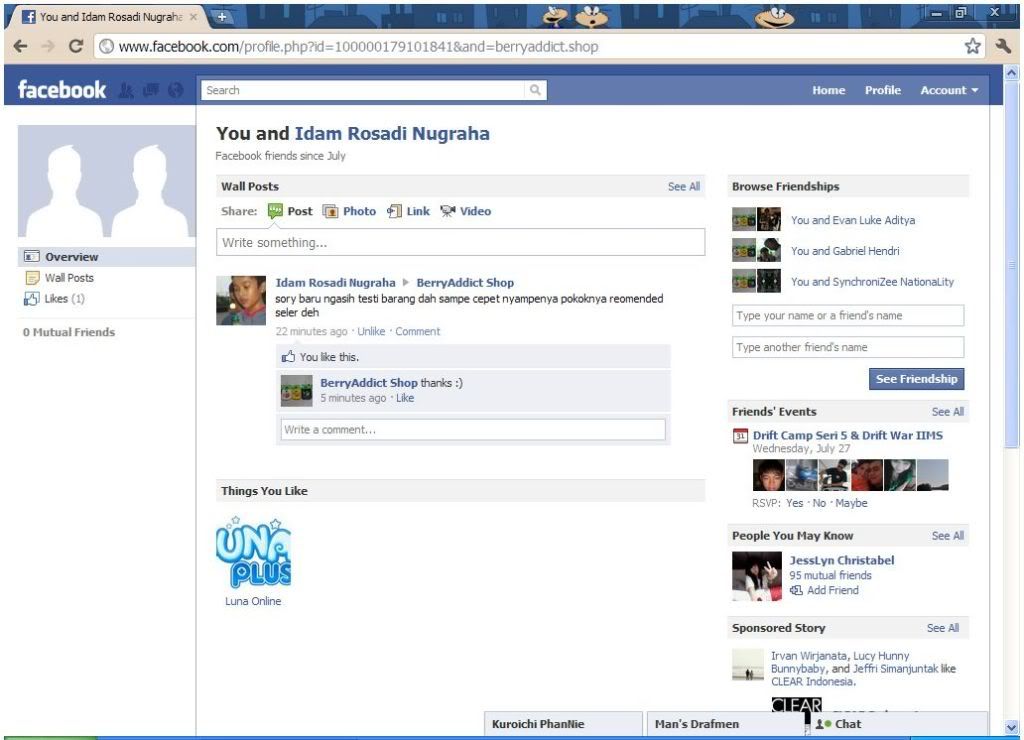Click BerryAddict Shop comment avatar
Image resolution: width=1024 pixels, height=740 pixels.
click(296, 391)
